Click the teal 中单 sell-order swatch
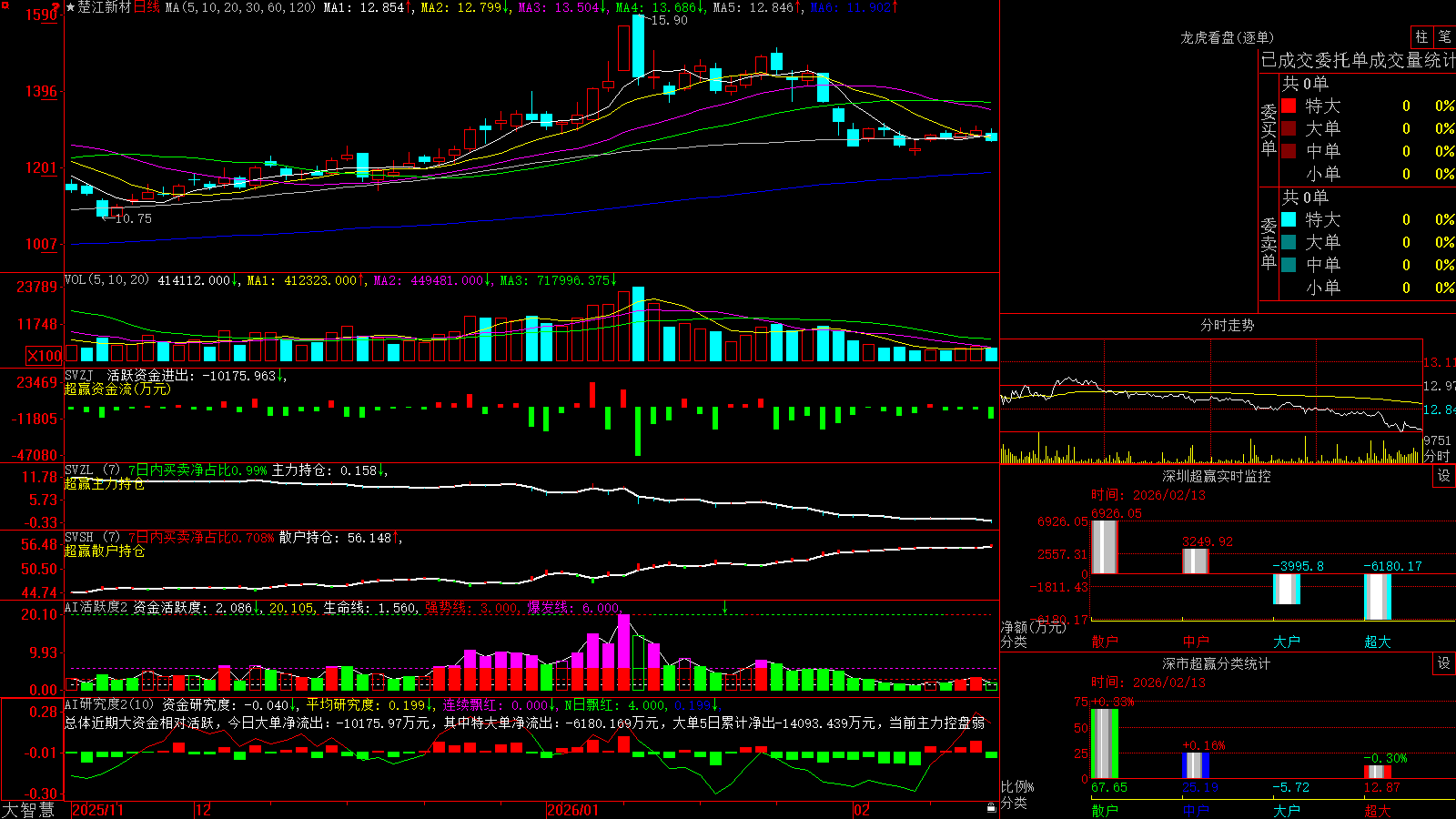The image size is (1456, 819). pos(1289,265)
